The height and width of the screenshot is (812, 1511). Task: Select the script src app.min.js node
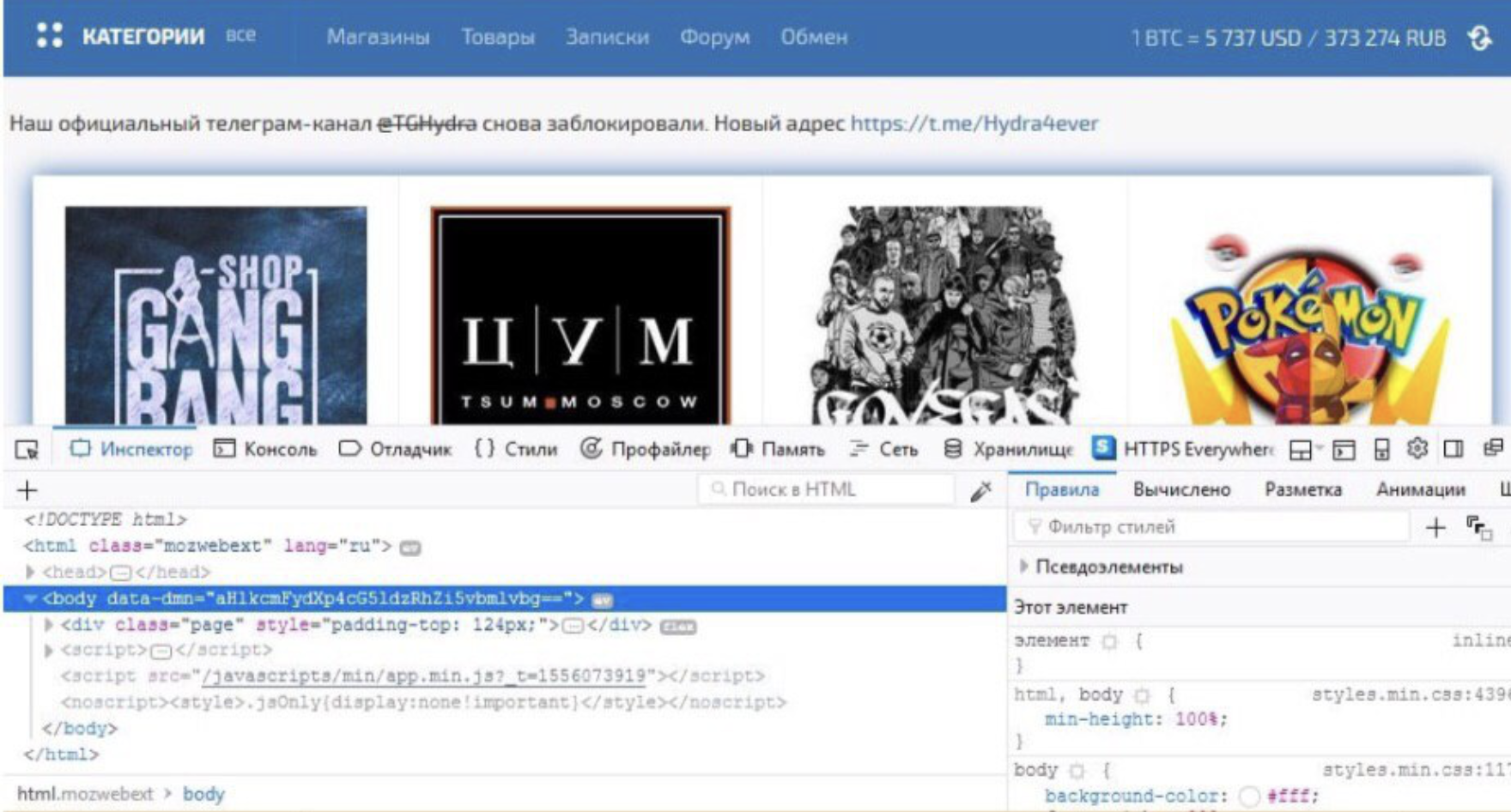pyautogui.click(x=412, y=676)
